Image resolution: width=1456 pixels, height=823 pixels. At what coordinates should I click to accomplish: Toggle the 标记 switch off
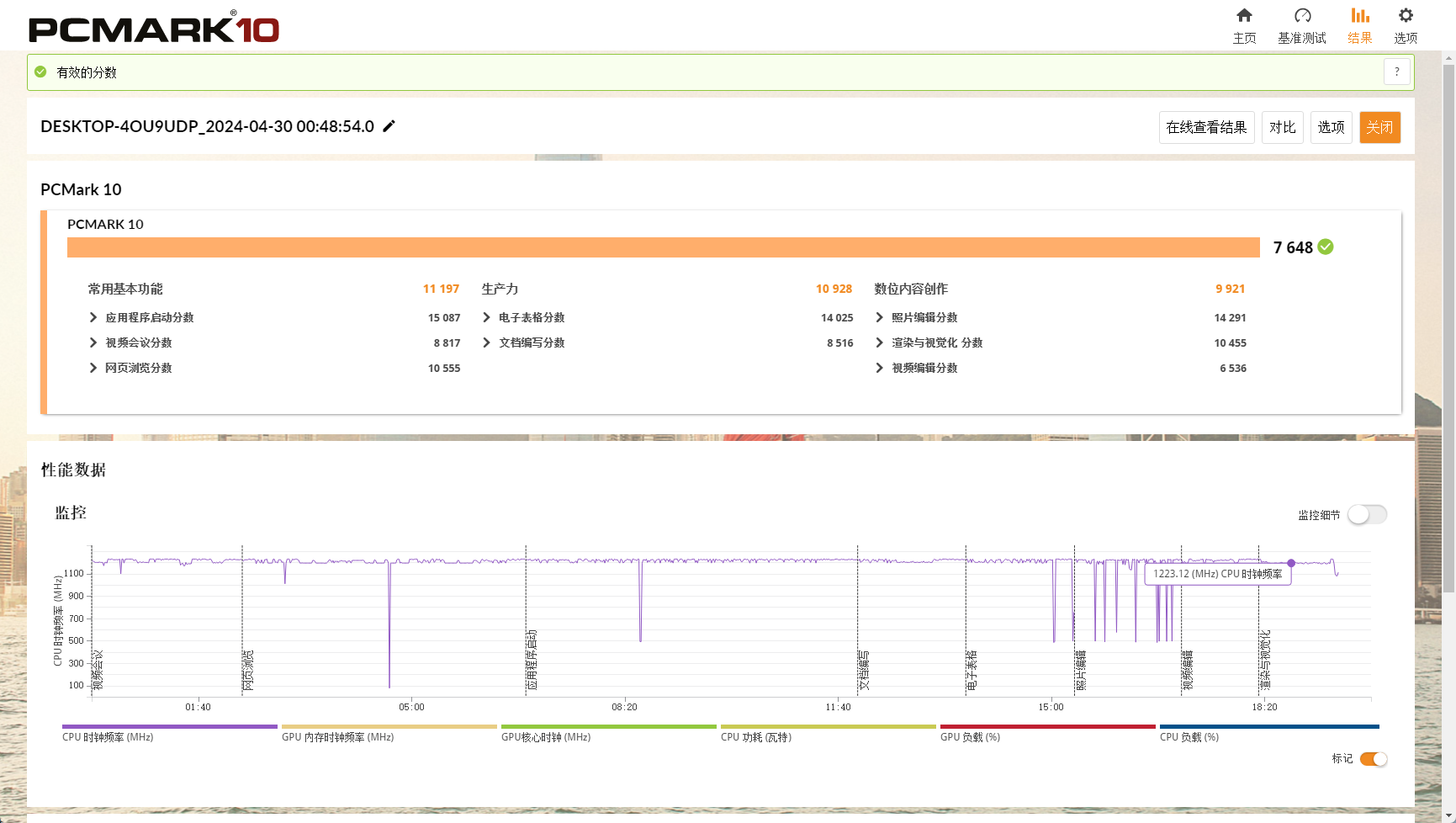point(1373,759)
